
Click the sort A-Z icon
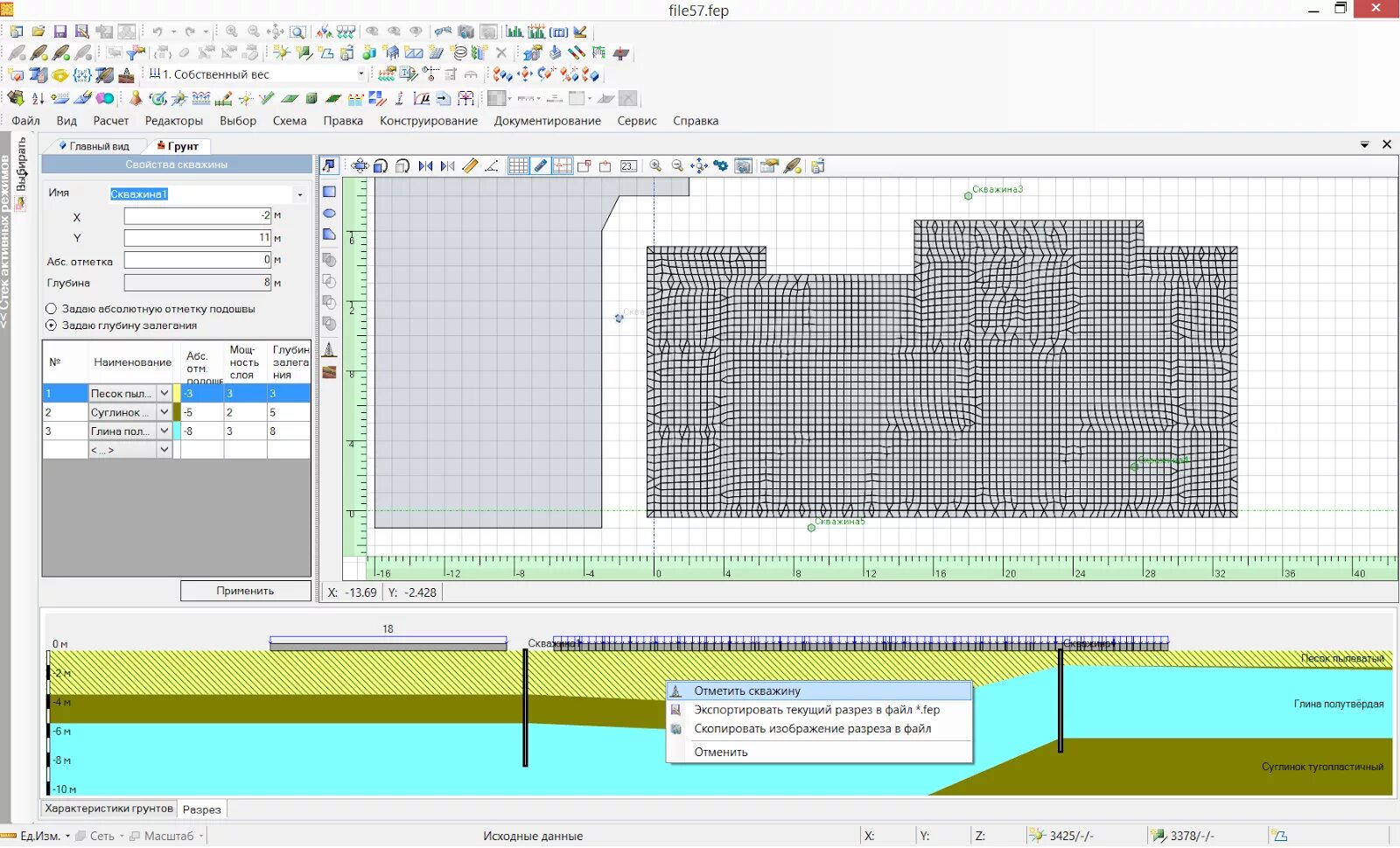[x=38, y=98]
